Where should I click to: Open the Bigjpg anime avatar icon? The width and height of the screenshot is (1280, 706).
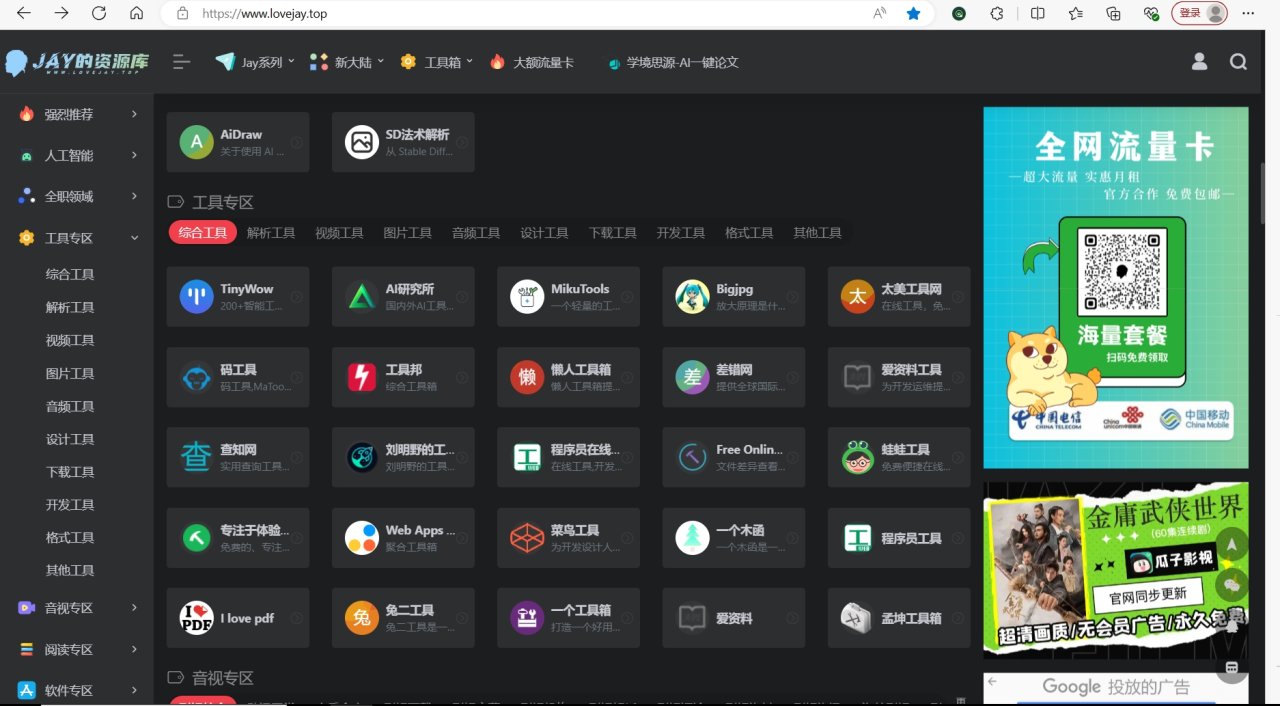(692, 296)
